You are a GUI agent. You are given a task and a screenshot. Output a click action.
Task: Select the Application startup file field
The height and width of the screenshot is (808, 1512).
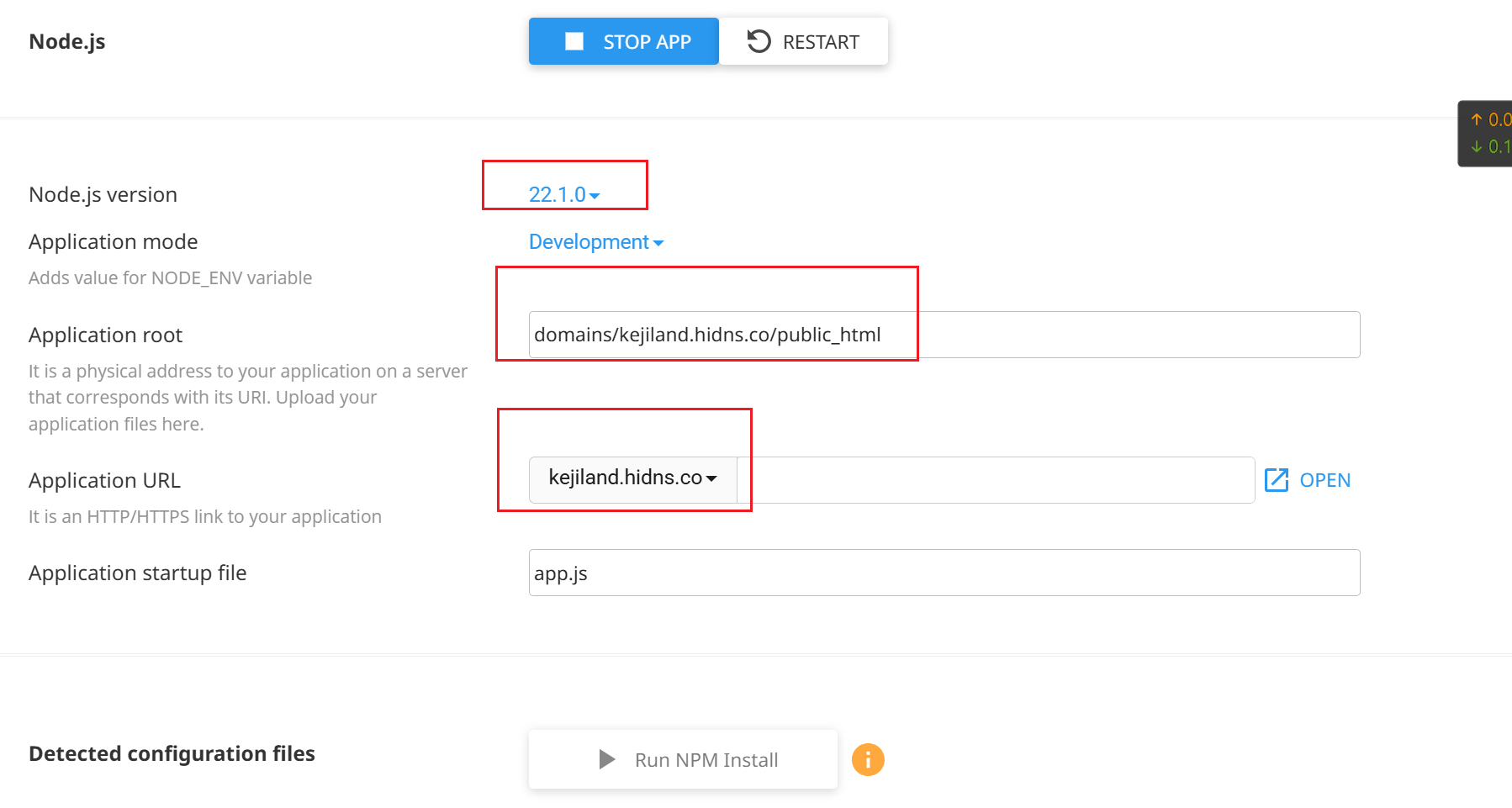944,573
